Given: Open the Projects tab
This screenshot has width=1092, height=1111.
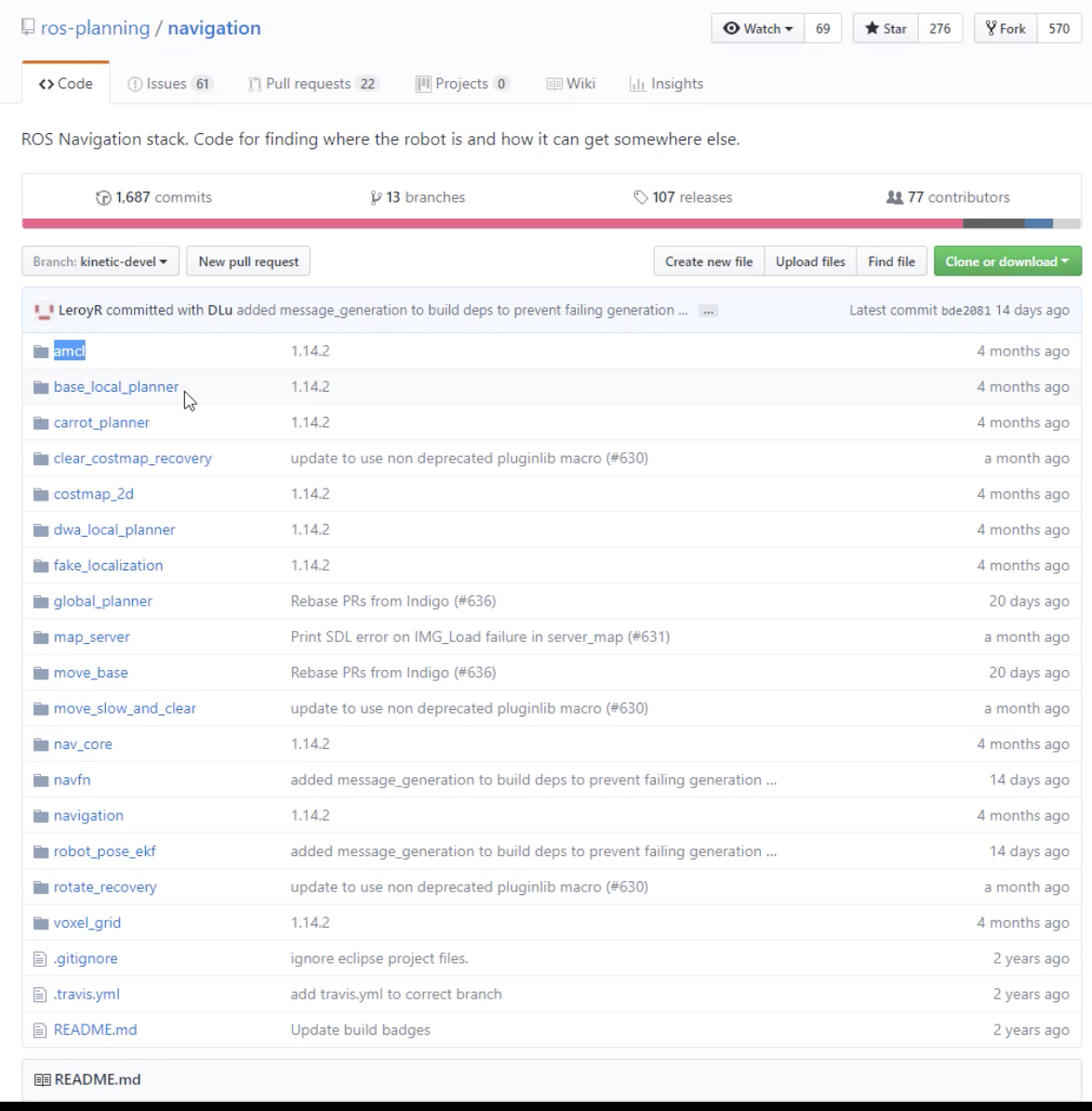Looking at the screenshot, I should (x=462, y=84).
